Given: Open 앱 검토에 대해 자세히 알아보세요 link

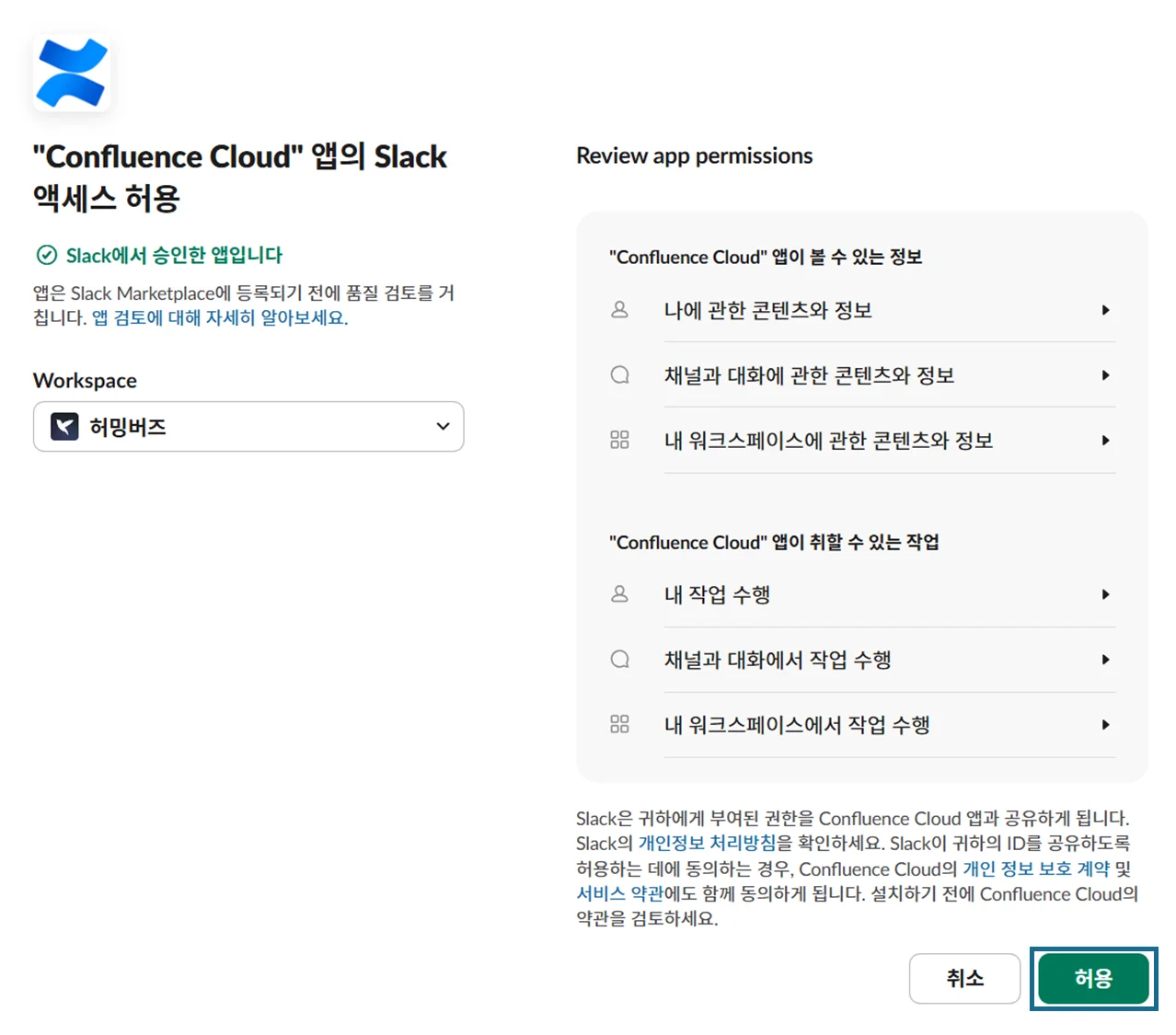Looking at the screenshot, I should [x=220, y=318].
